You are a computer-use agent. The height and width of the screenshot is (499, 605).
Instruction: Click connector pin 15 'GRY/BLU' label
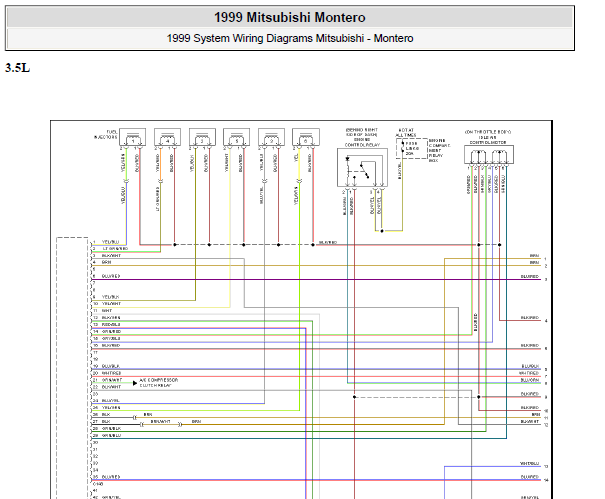[111, 338]
